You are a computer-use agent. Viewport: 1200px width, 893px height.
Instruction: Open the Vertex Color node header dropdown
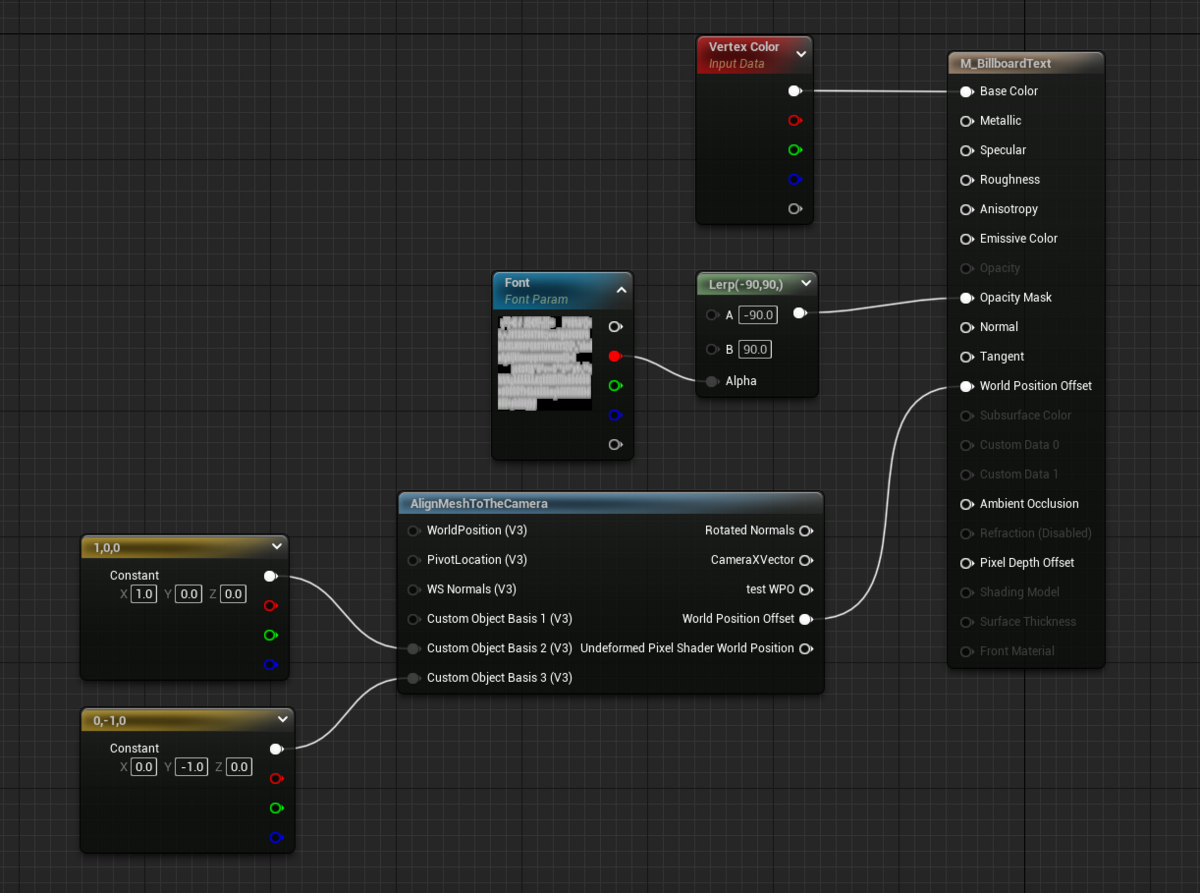(x=799, y=54)
